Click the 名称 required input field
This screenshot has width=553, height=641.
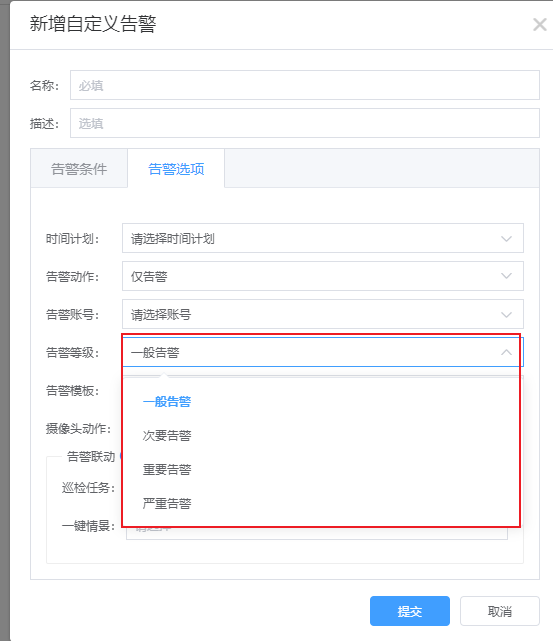[305, 85]
